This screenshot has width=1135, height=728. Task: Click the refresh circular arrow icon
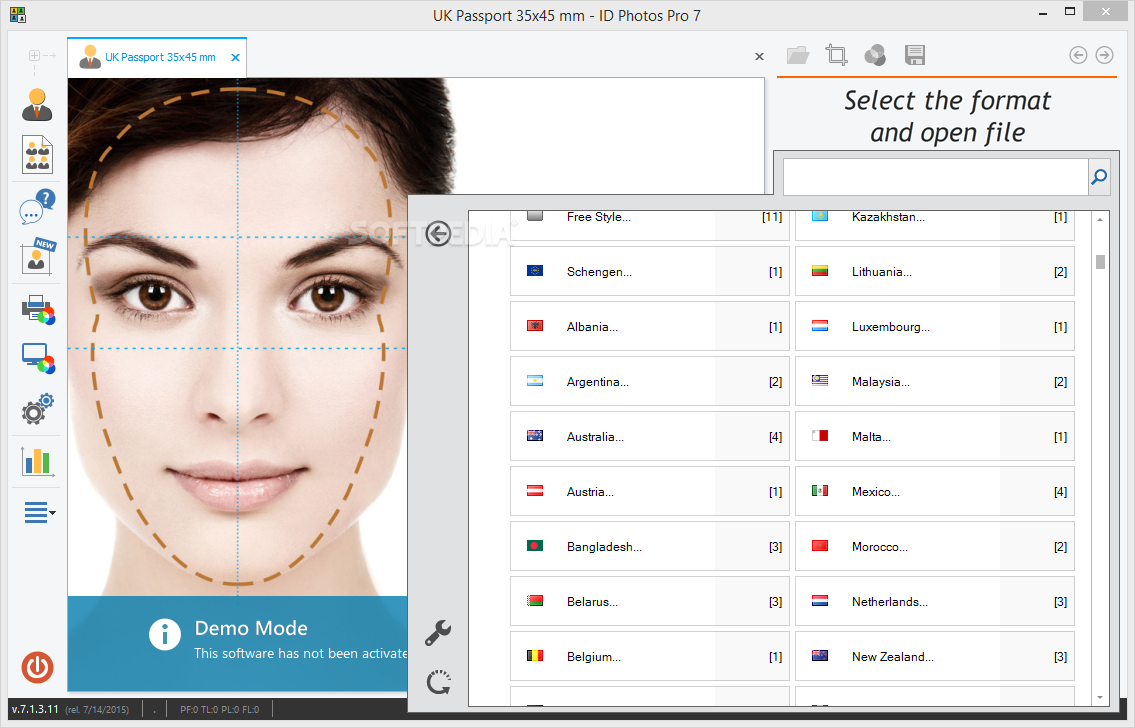coord(439,682)
